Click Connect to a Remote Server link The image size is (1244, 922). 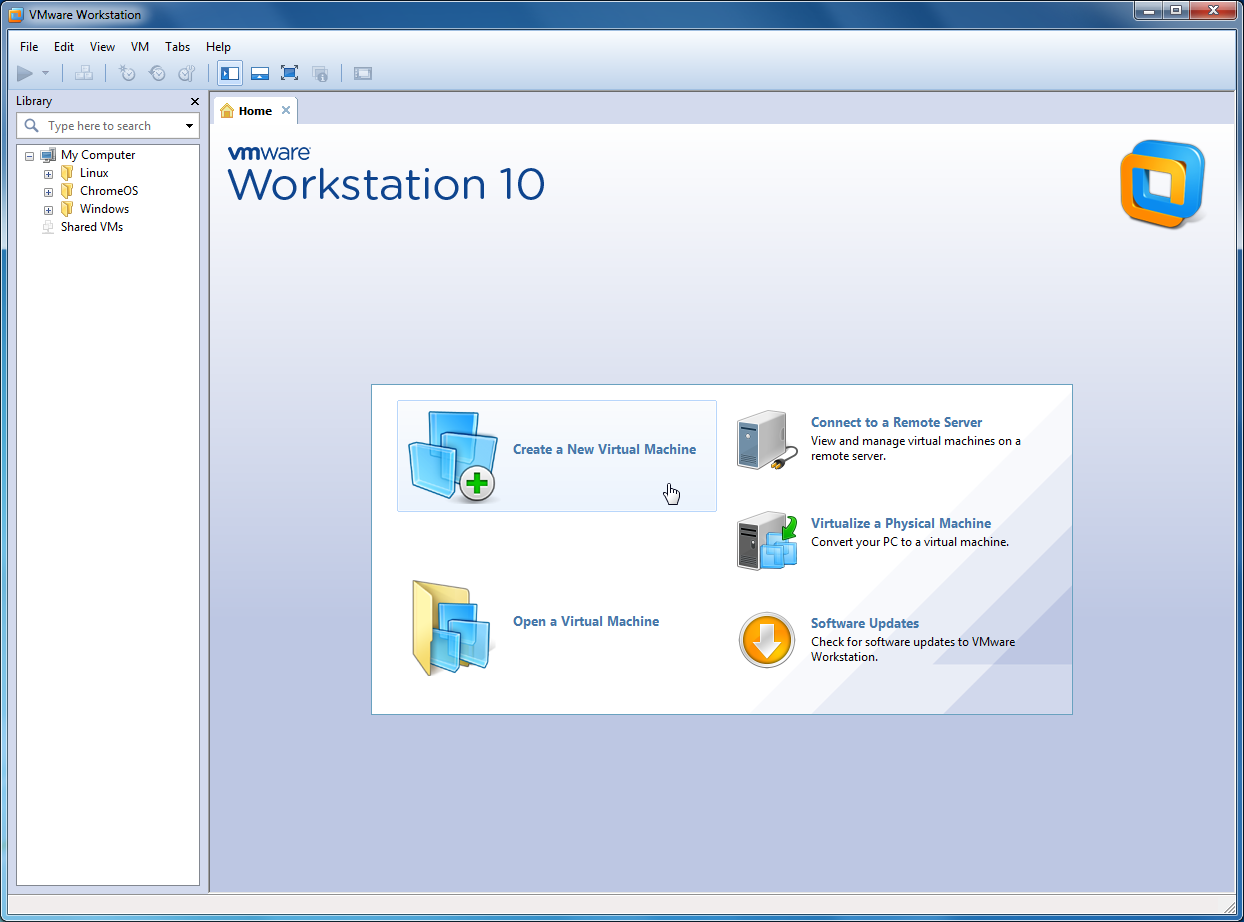[x=896, y=422]
